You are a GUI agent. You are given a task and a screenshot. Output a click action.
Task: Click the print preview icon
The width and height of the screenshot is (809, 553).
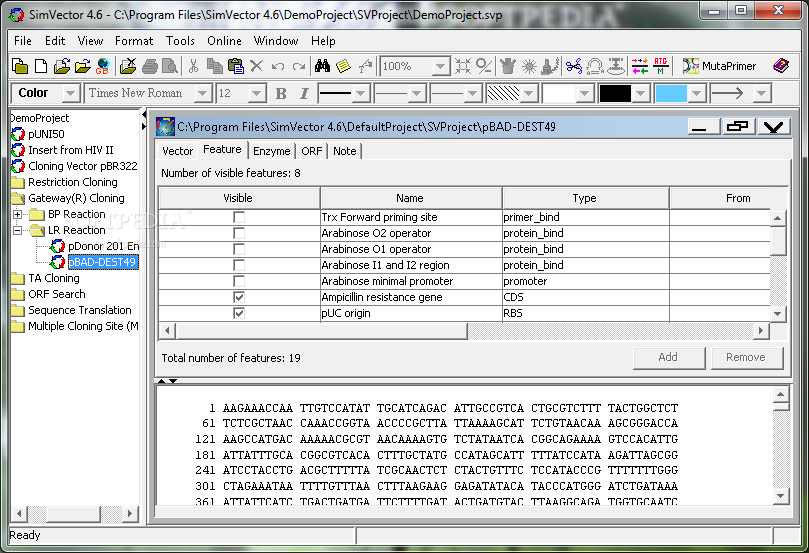click(x=170, y=66)
